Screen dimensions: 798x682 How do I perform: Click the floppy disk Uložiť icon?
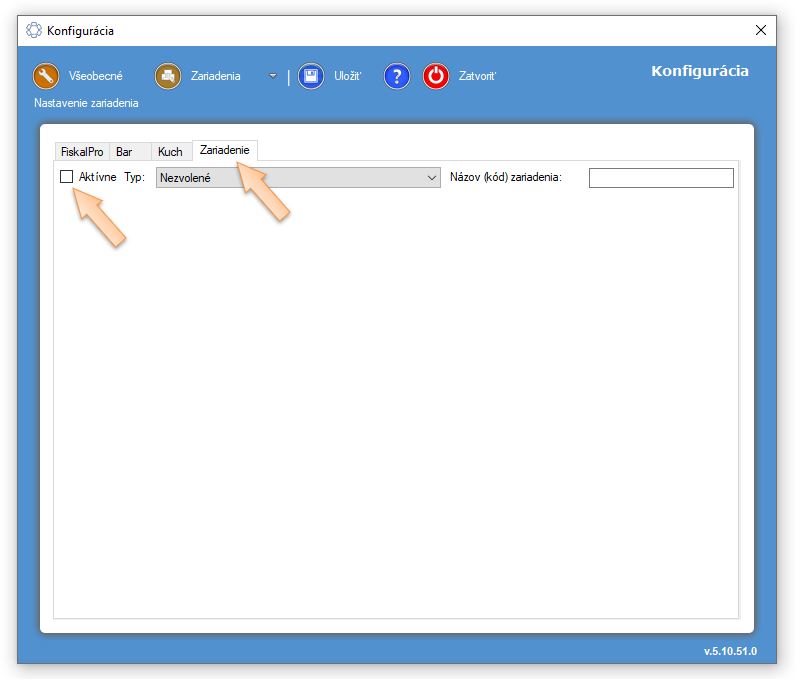311,76
